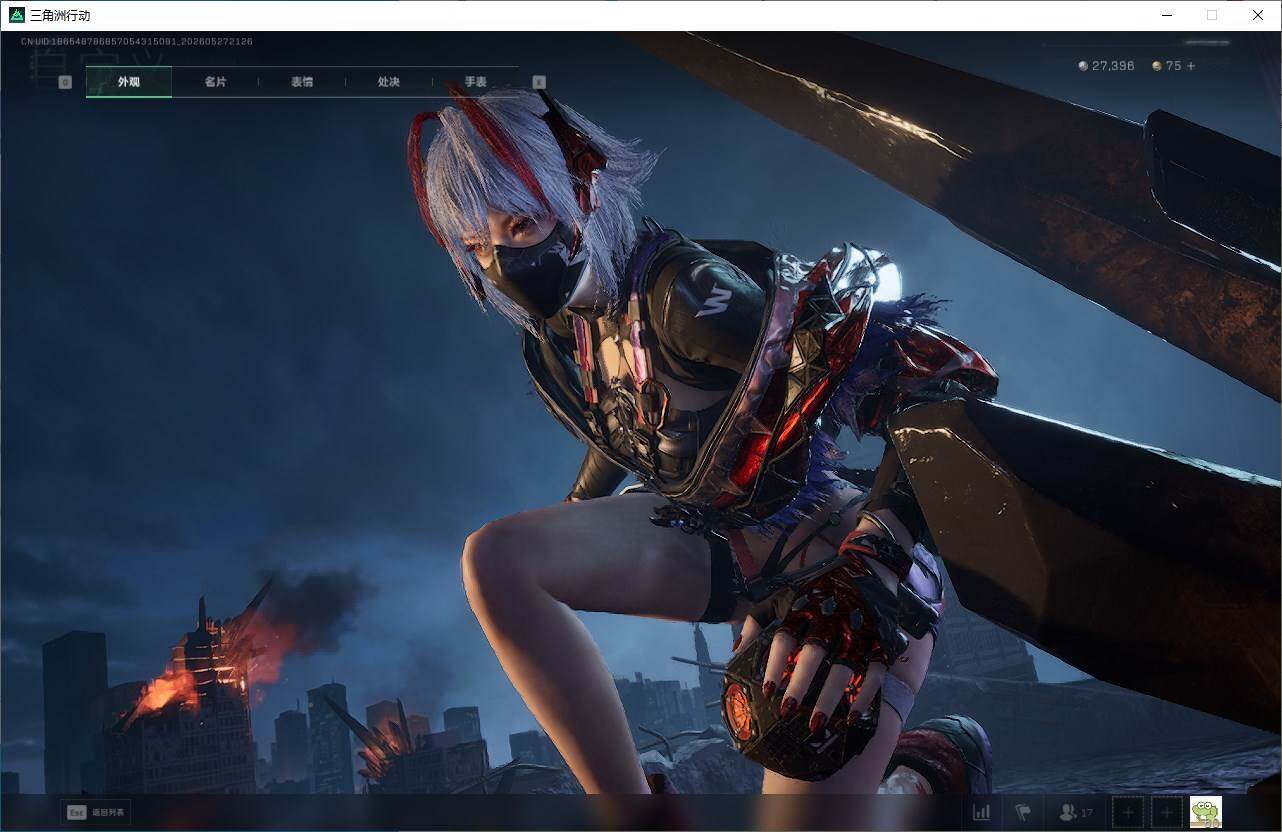Screen dimensions: 1282x832
Task: Click the 27,396 silver balance
Action: (x=1113, y=66)
